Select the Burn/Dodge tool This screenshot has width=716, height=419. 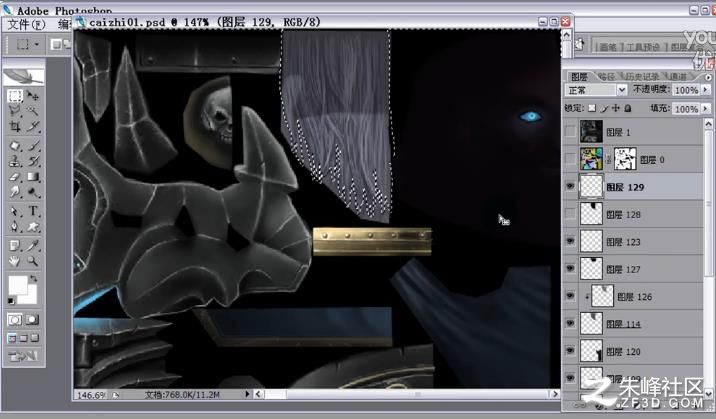click(x=32, y=192)
